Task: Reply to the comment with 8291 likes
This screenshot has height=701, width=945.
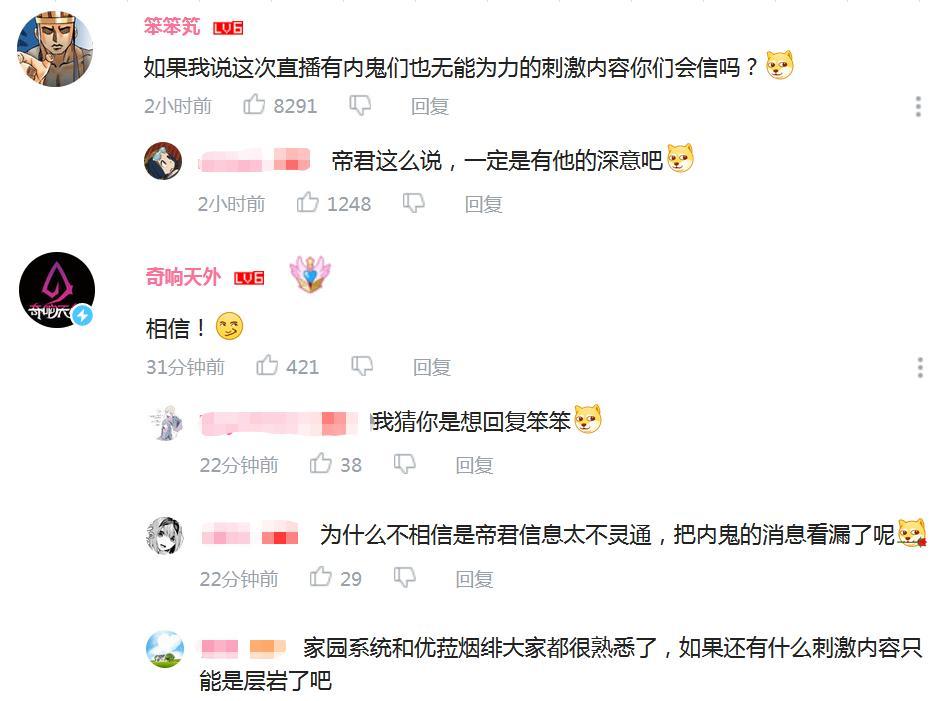Action: click(430, 106)
